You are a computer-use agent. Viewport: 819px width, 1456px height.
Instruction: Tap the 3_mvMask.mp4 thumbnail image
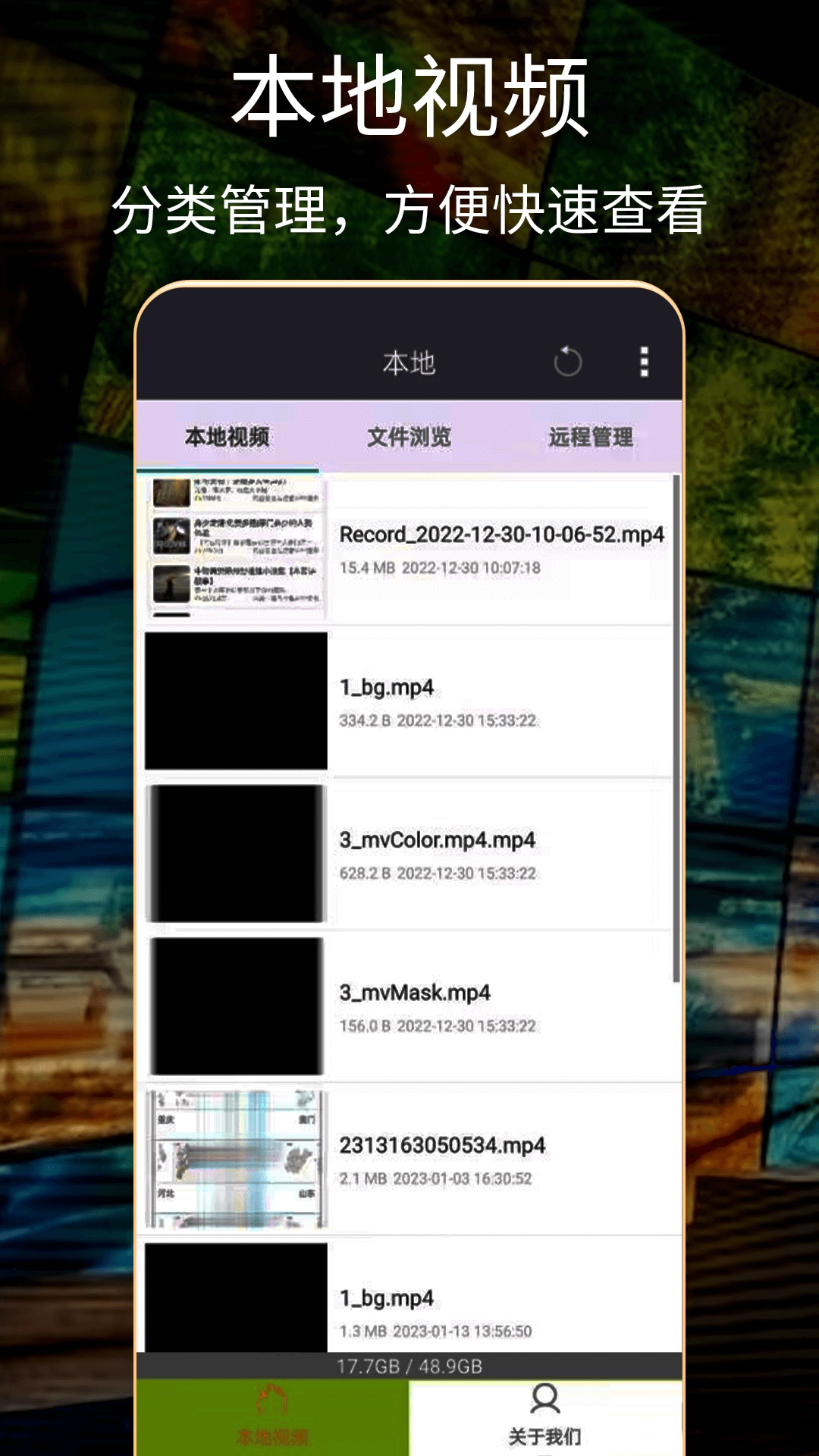click(x=237, y=1006)
